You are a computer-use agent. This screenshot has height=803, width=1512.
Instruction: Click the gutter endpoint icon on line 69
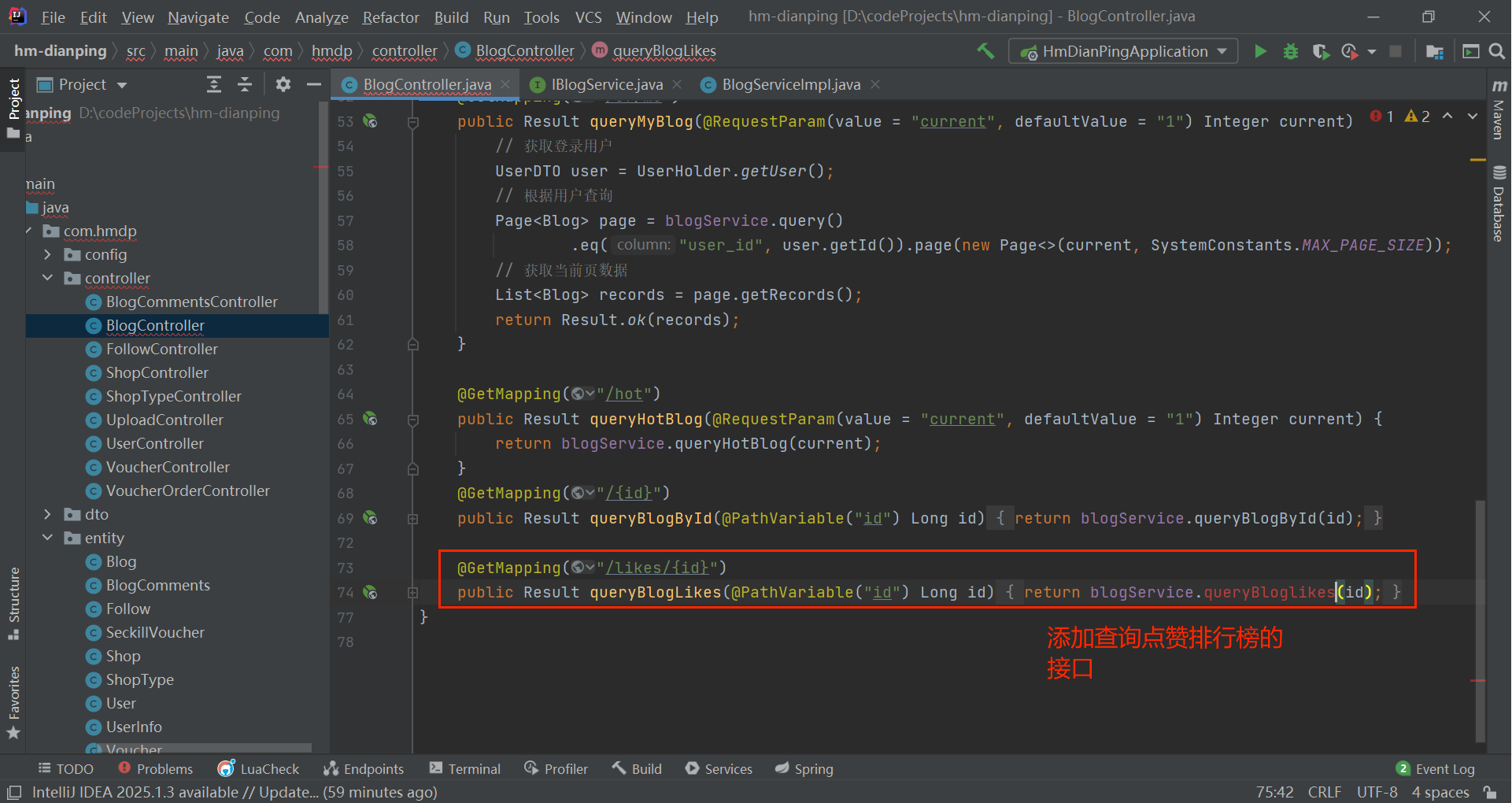pyautogui.click(x=370, y=518)
